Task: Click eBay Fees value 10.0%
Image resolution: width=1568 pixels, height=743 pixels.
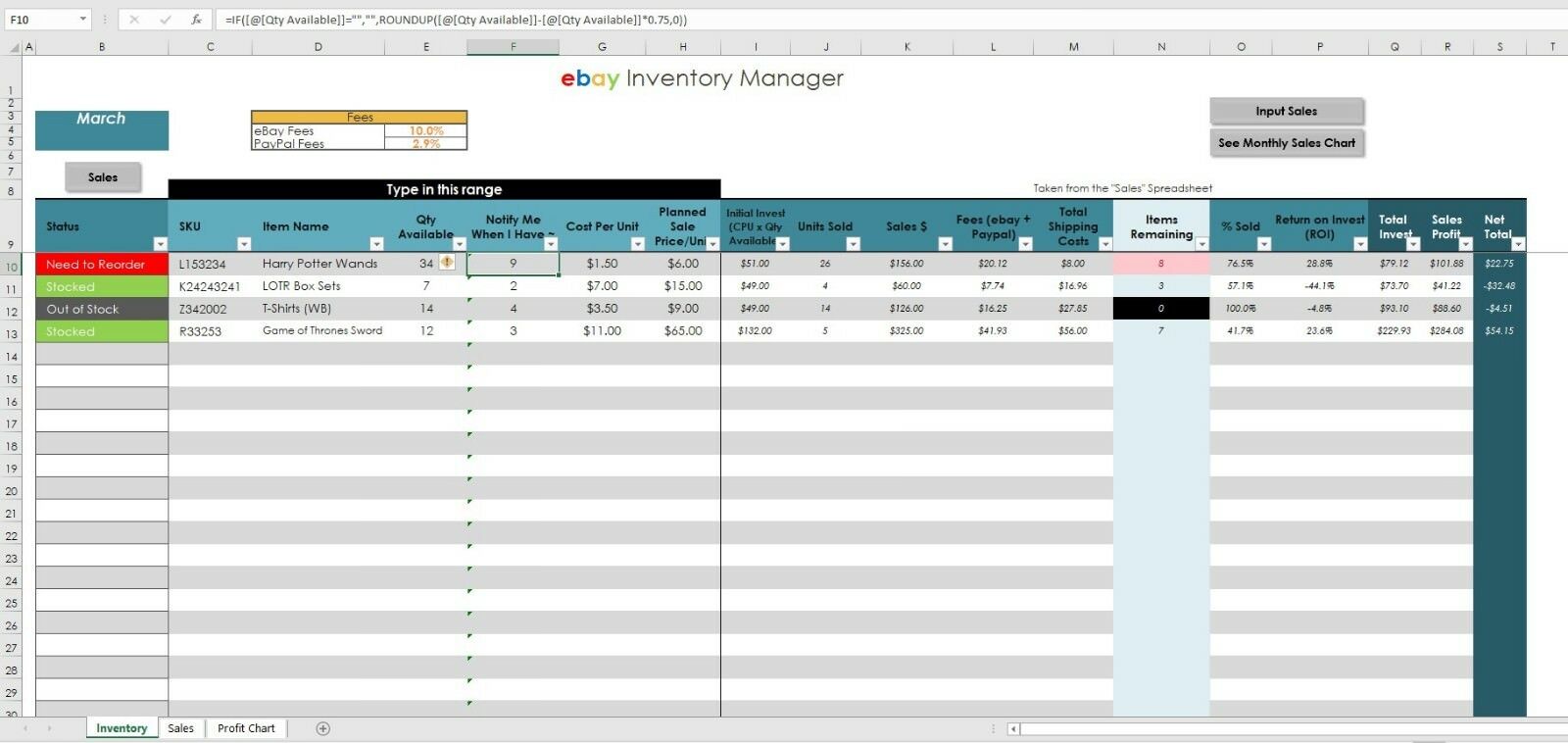Action: click(x=426, y=130)
